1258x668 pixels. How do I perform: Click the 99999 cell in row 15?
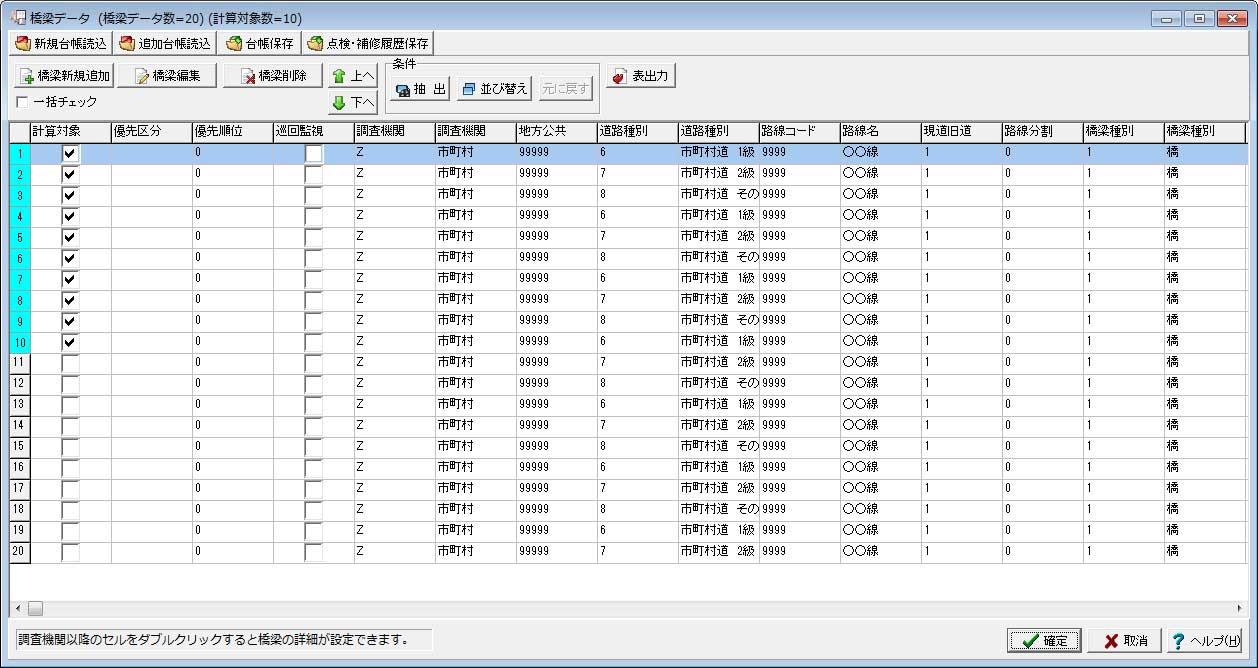[556, 447]
